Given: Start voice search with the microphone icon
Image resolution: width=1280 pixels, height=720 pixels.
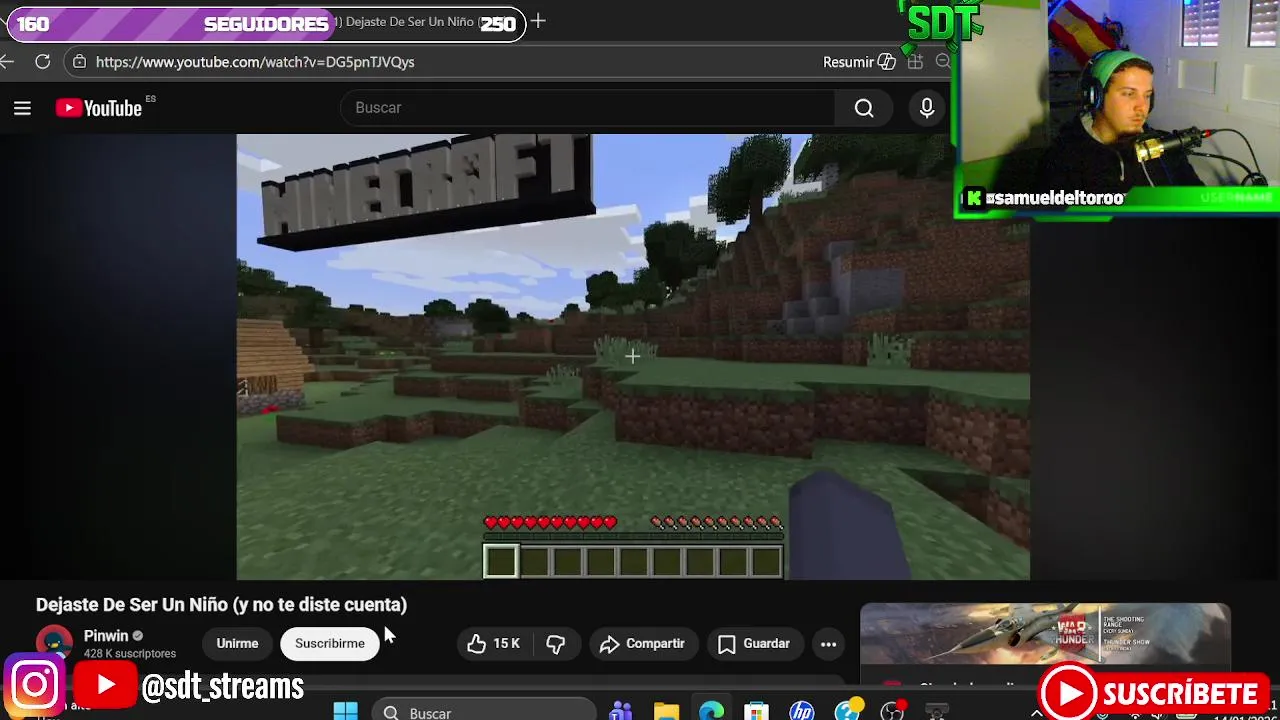Looking at the screenshot, I should click(x=927, y=108).
